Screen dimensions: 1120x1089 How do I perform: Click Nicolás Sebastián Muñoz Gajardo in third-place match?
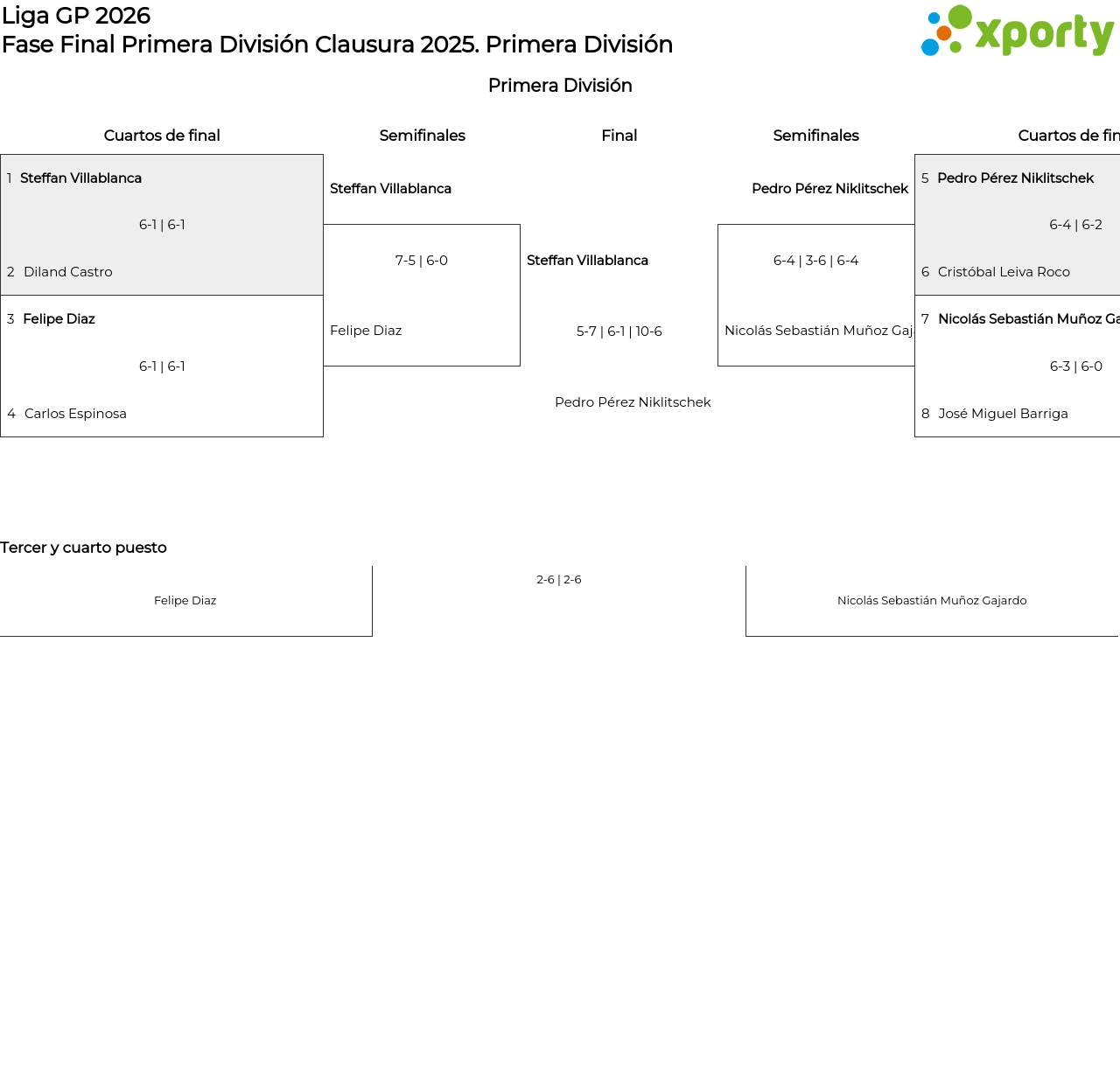pyautogui.click(x=932, y=601)
